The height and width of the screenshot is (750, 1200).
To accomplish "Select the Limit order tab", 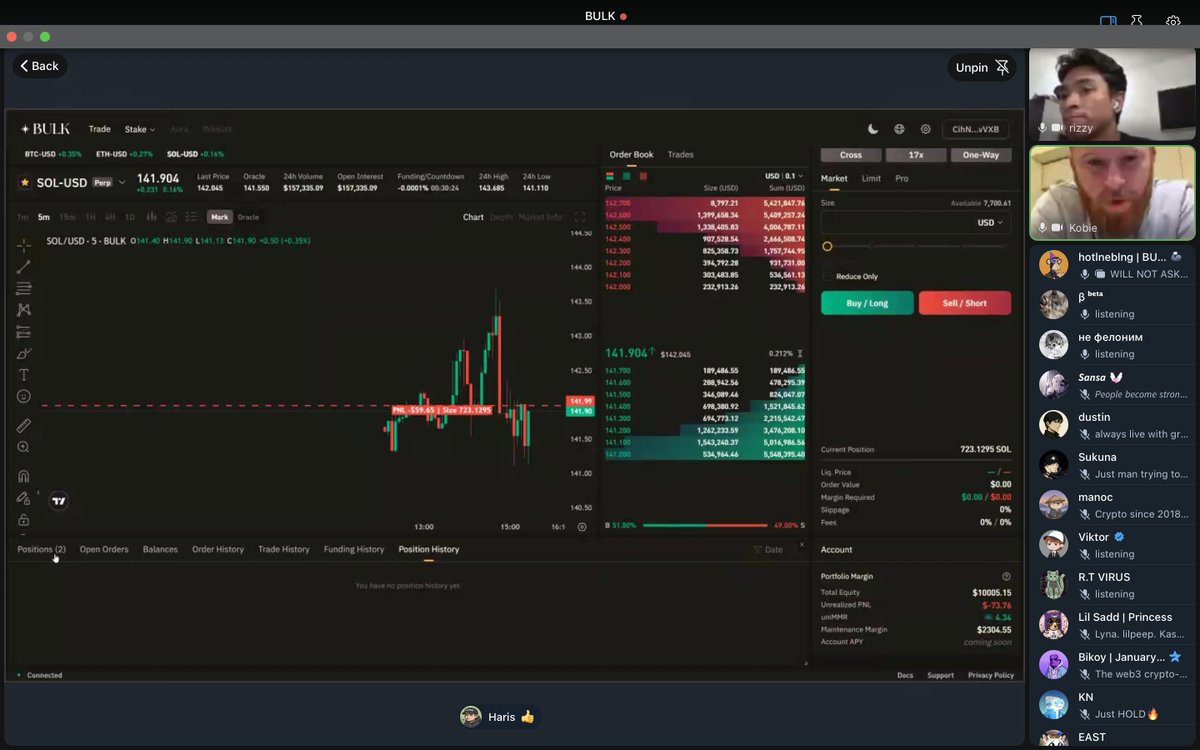I will [871, 178].
